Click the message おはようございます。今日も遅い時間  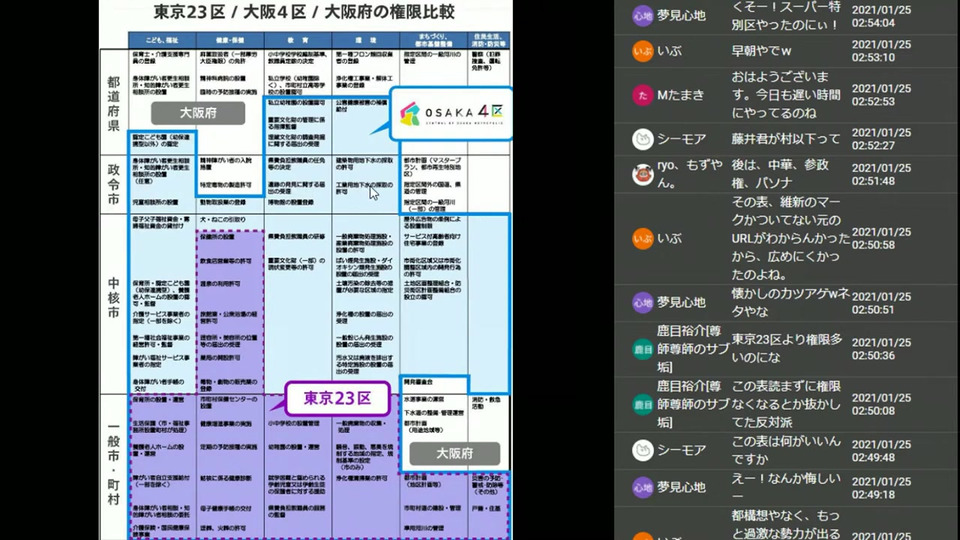coord(786,95)
